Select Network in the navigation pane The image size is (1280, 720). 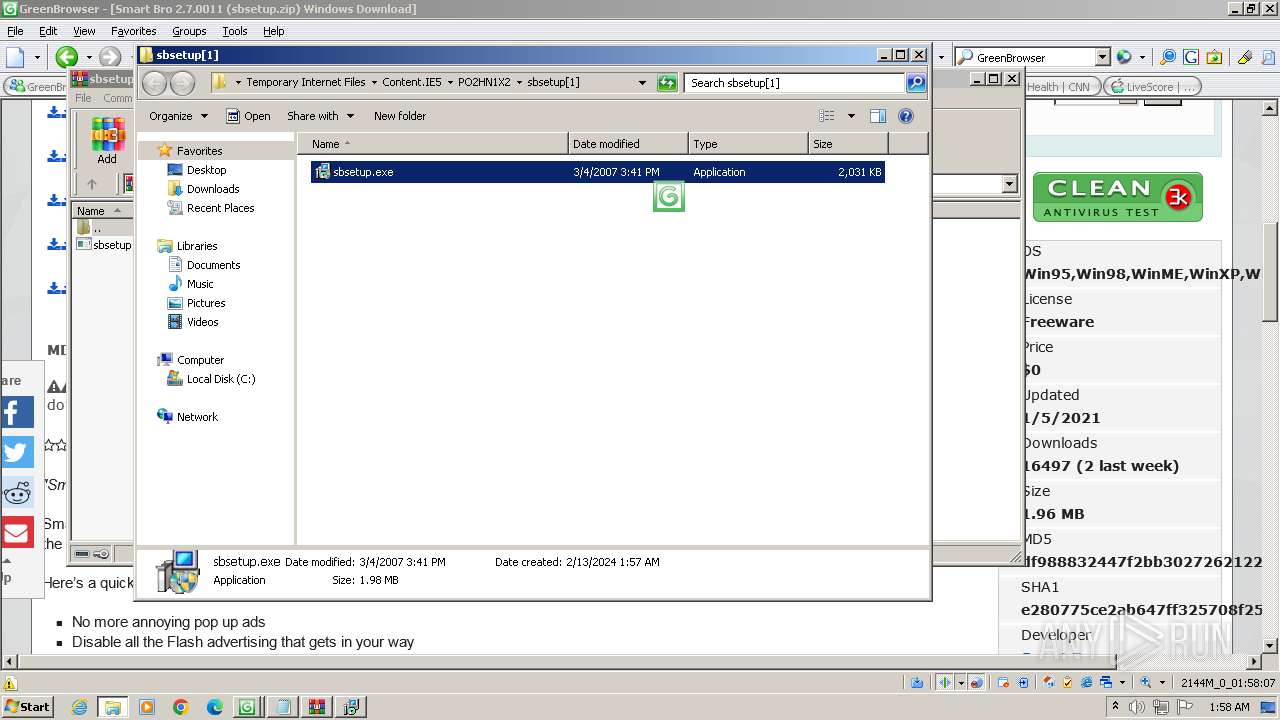197,417
